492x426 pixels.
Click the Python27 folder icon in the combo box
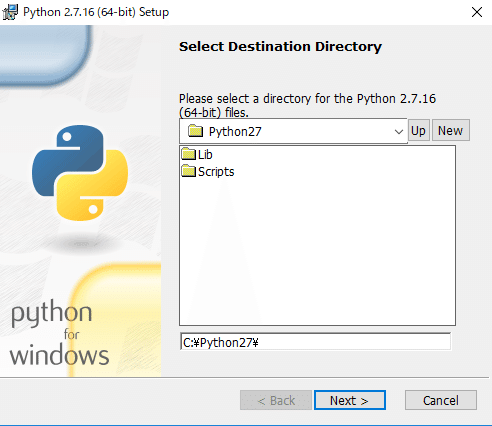pyautogui.click(x=195, y=131)
